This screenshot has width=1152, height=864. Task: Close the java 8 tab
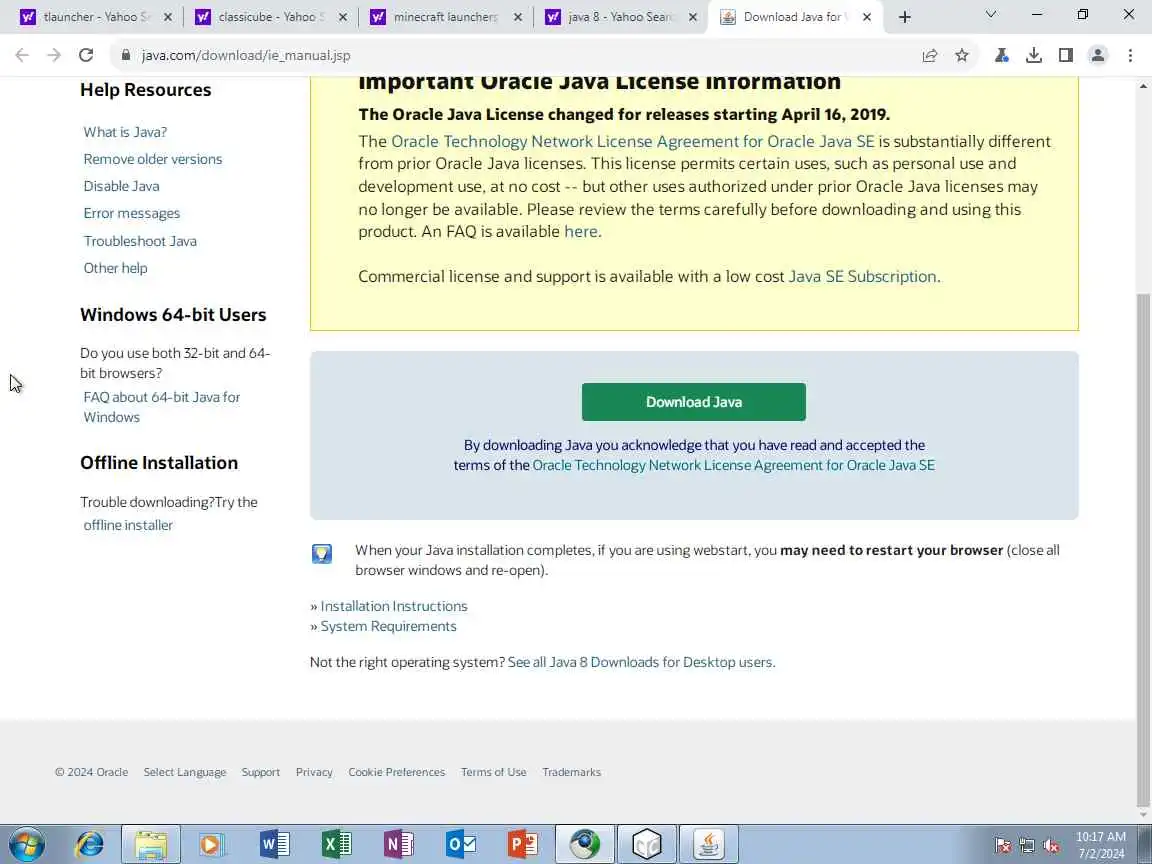(693, 17)
